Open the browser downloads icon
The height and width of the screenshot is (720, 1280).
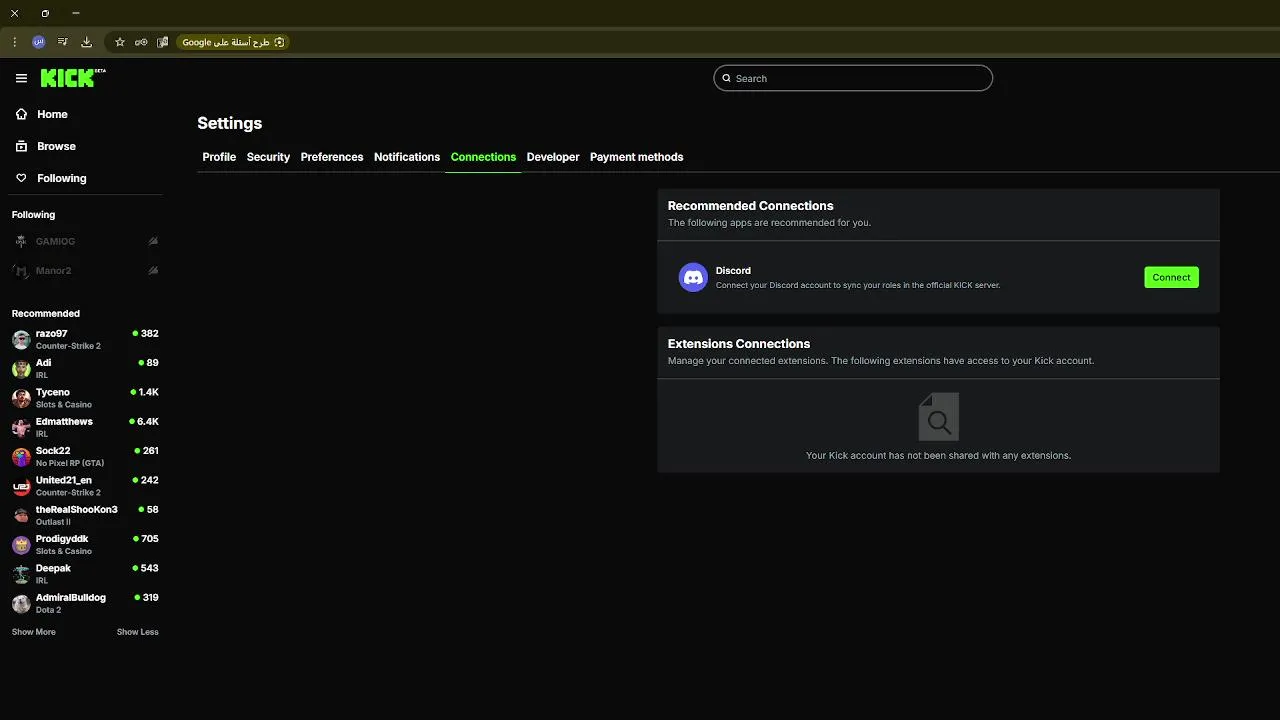[86, 42]
